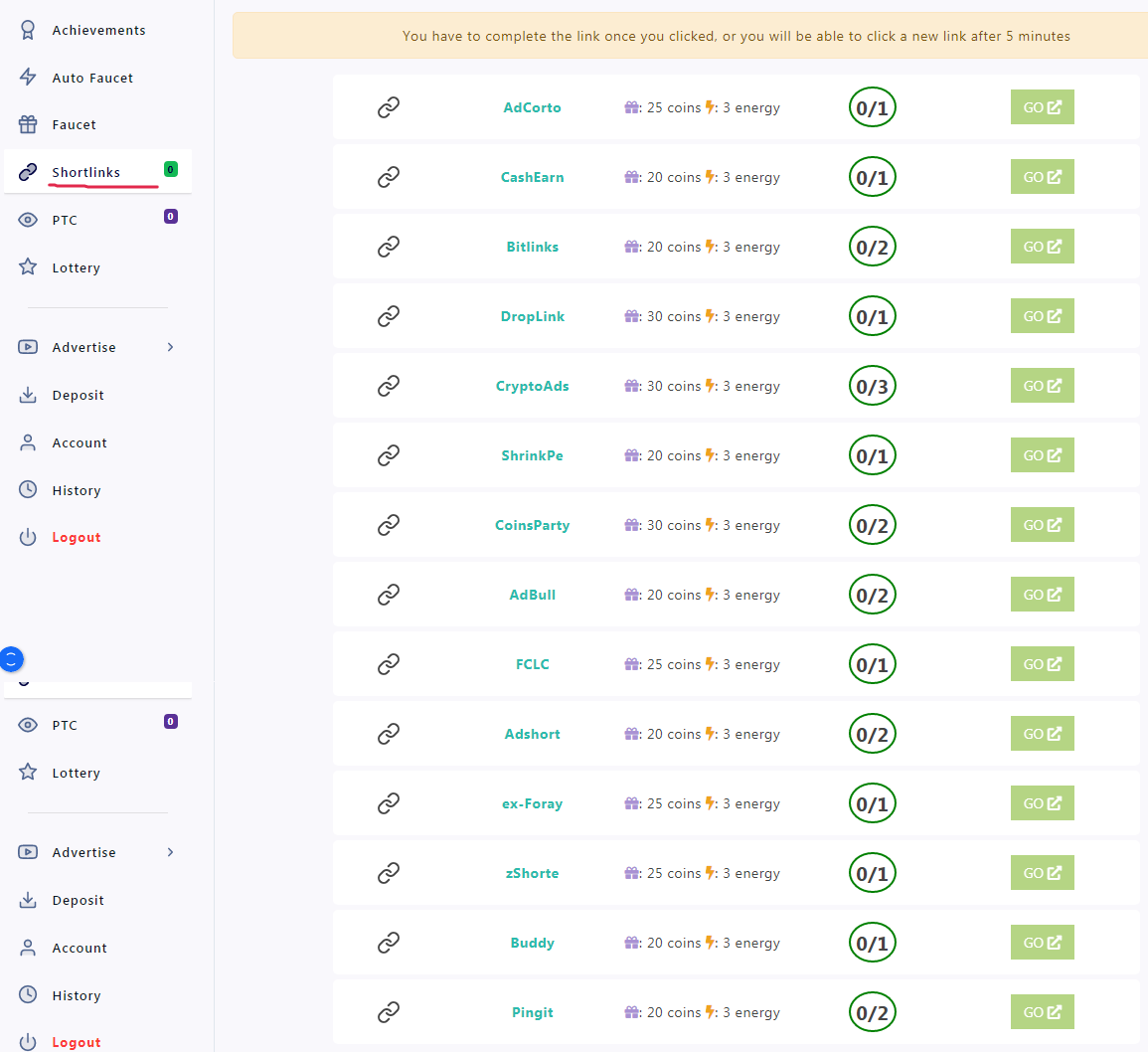
Task: Click the chain icon in the Bitlinks row
Action: coord(389,247)
